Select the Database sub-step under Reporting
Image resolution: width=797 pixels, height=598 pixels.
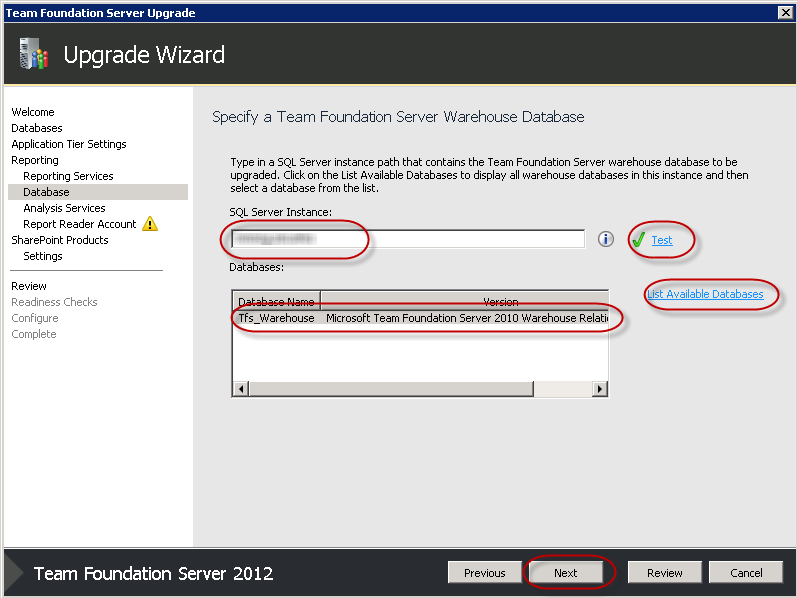(x=98, y=192)
